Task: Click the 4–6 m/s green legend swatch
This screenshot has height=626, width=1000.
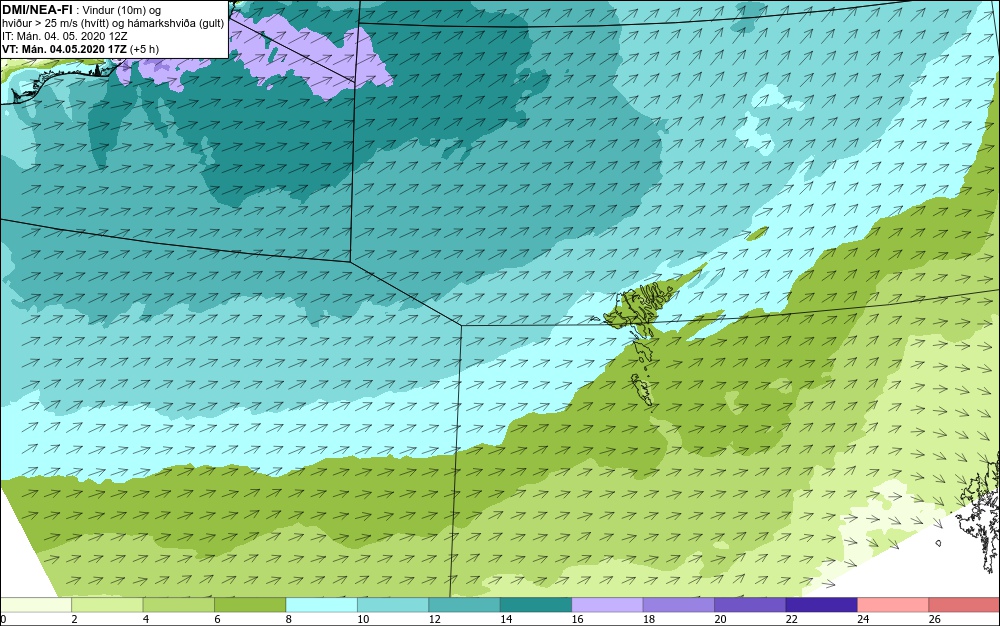Action: [x=179, y=605]
